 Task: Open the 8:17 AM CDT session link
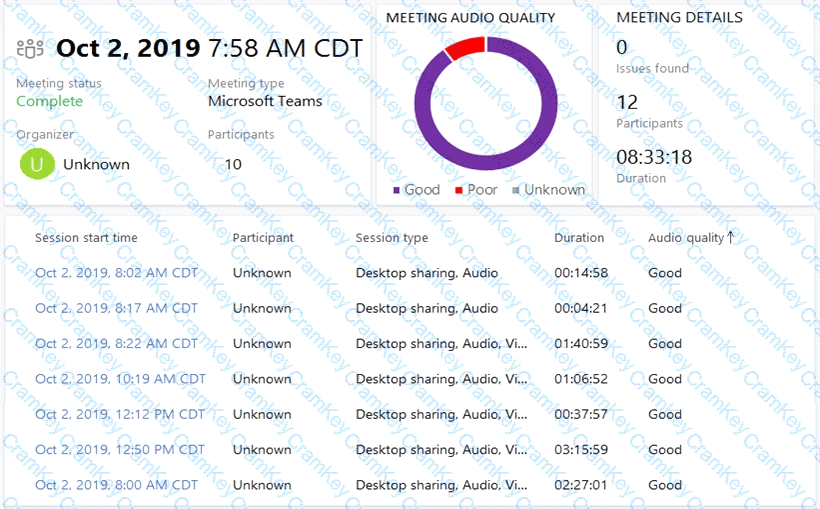coord(116,308)
